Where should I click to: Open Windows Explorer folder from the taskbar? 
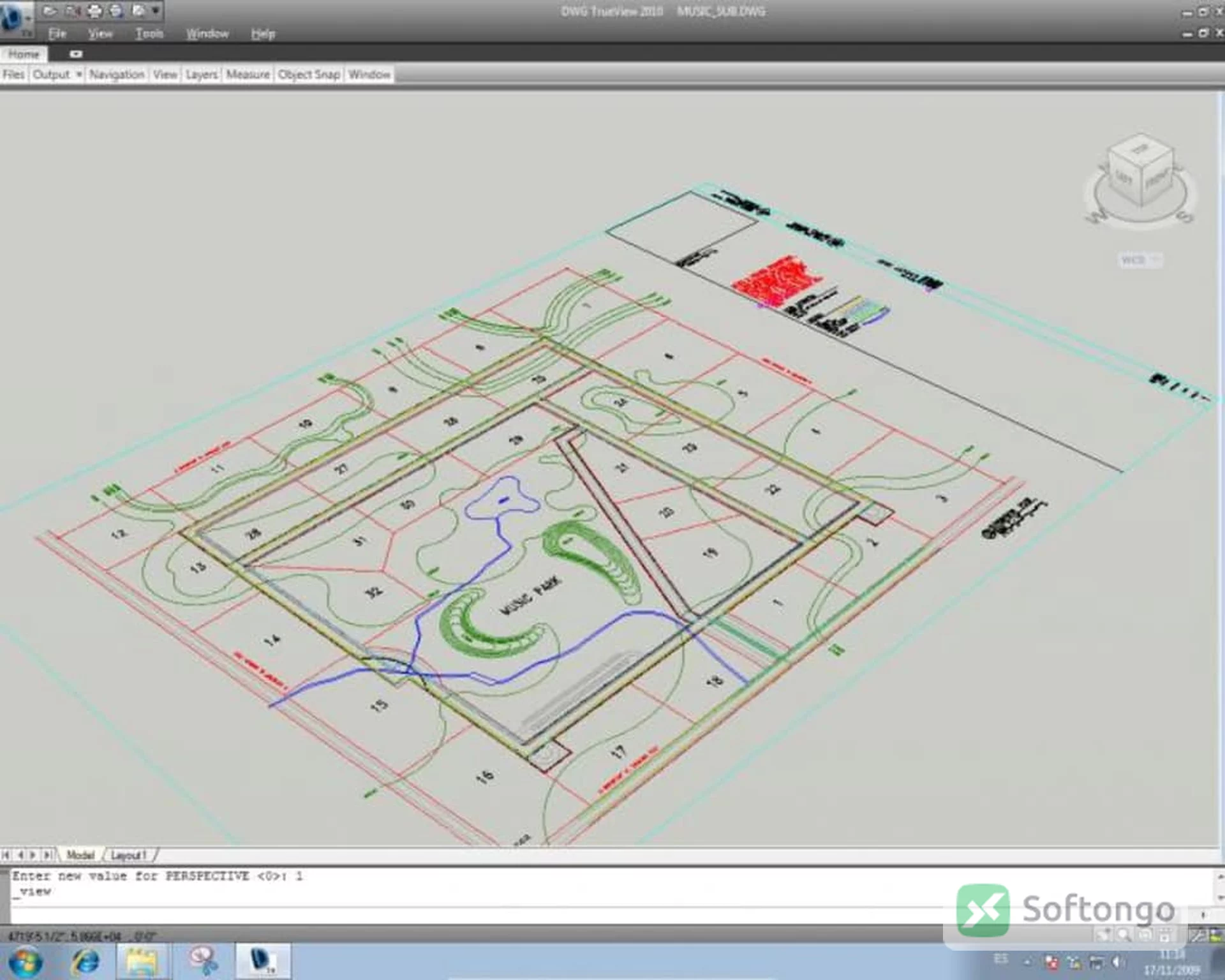pyautogui.click(x=142, y=962)
